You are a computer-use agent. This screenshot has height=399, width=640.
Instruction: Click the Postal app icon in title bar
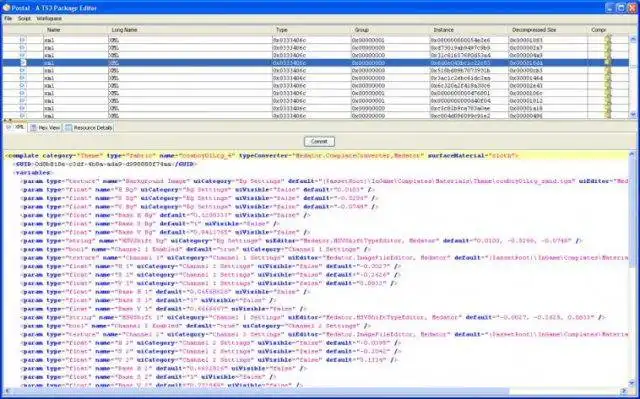click(x=6, y=7)
